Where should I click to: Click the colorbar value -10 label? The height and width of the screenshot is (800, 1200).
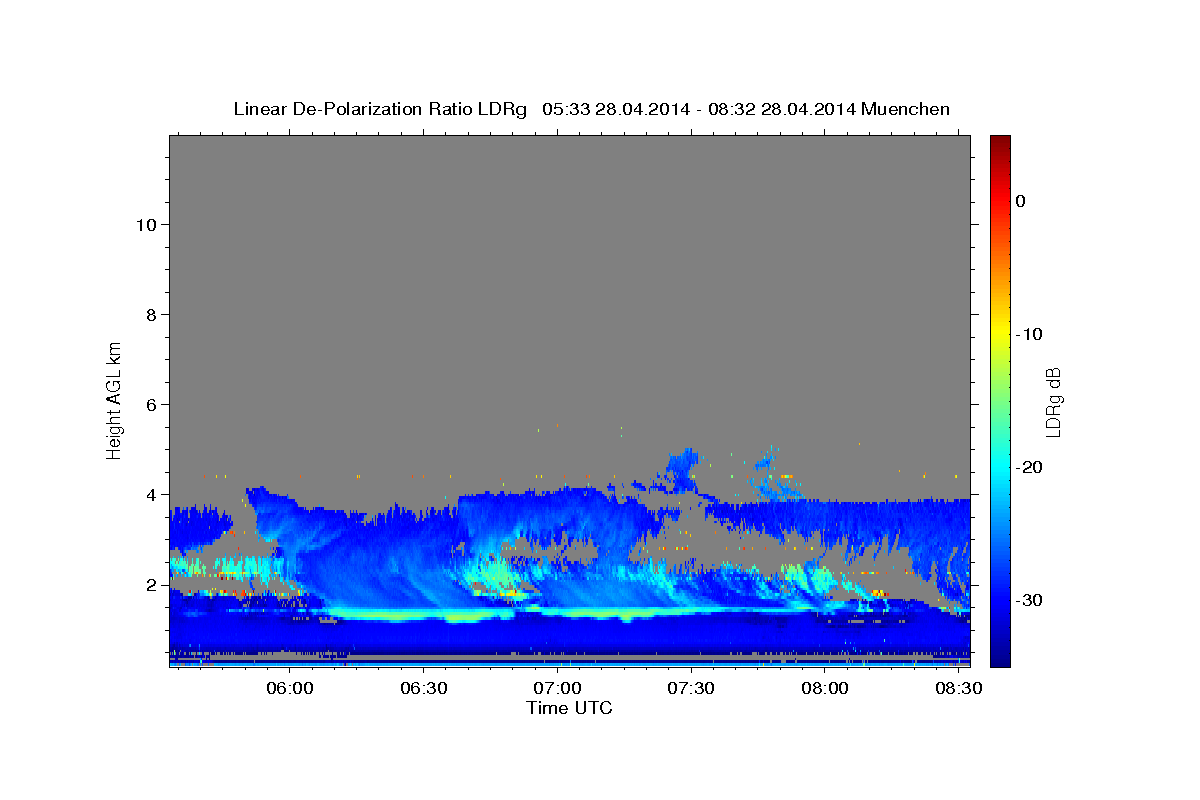point(1029,334)
